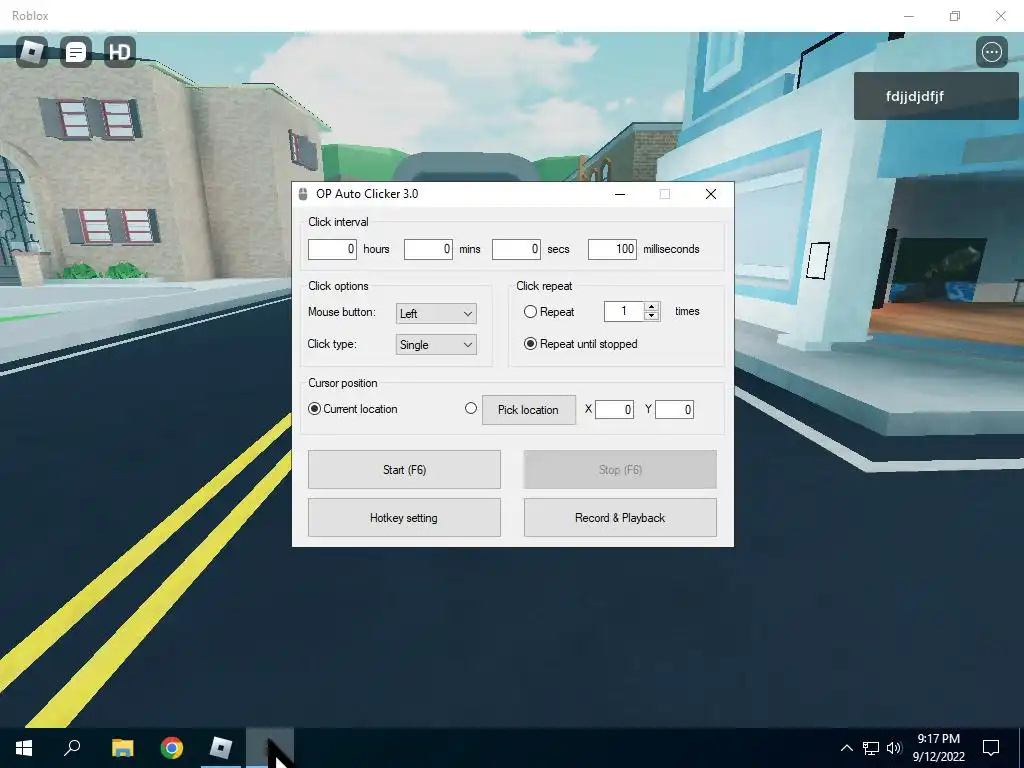The image size is (1024, 768).
Task: Open File Explorer from the taskbar
Action: click(x=122, y=748)
